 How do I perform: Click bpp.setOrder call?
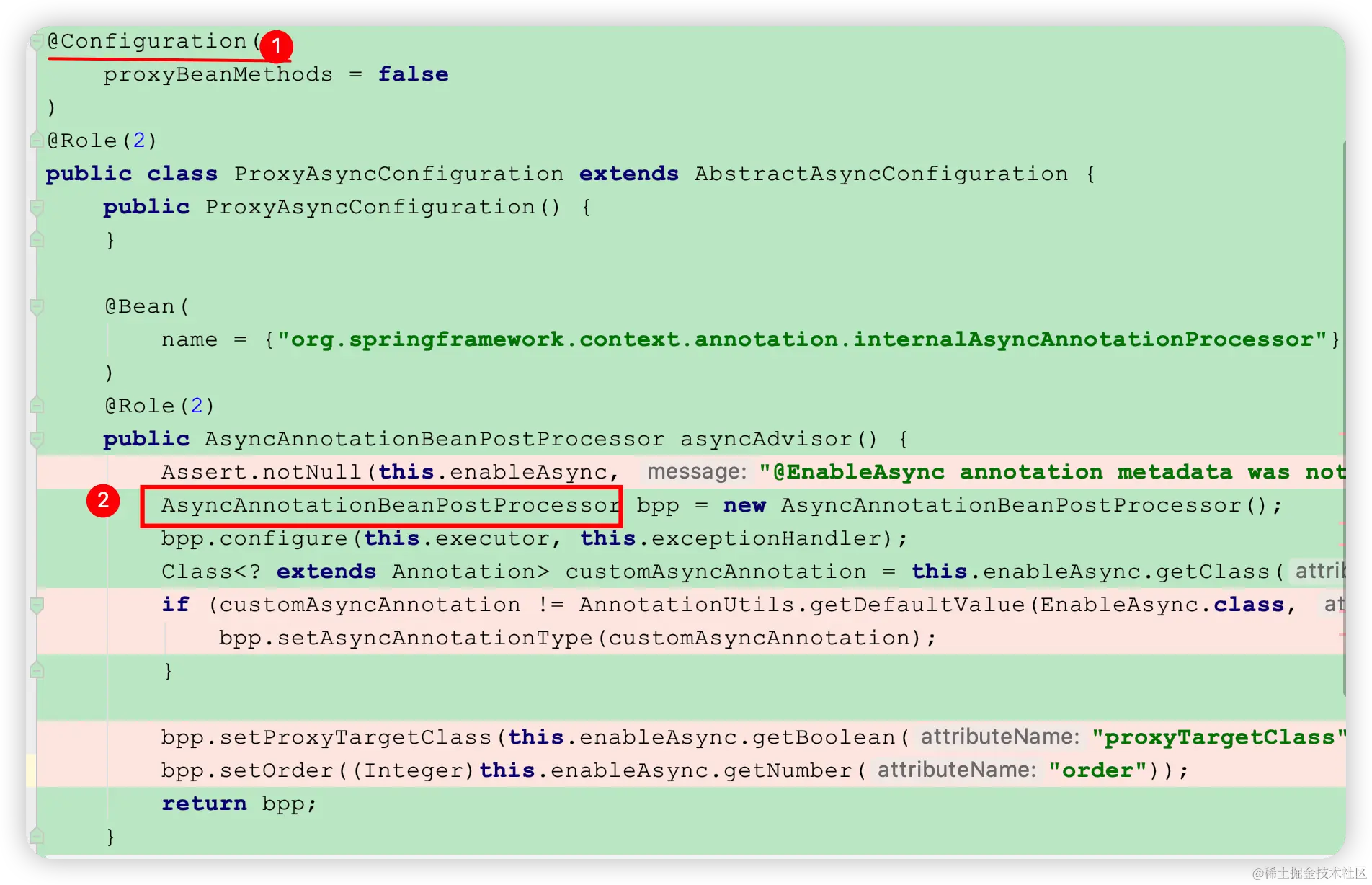tap(247, 770)
